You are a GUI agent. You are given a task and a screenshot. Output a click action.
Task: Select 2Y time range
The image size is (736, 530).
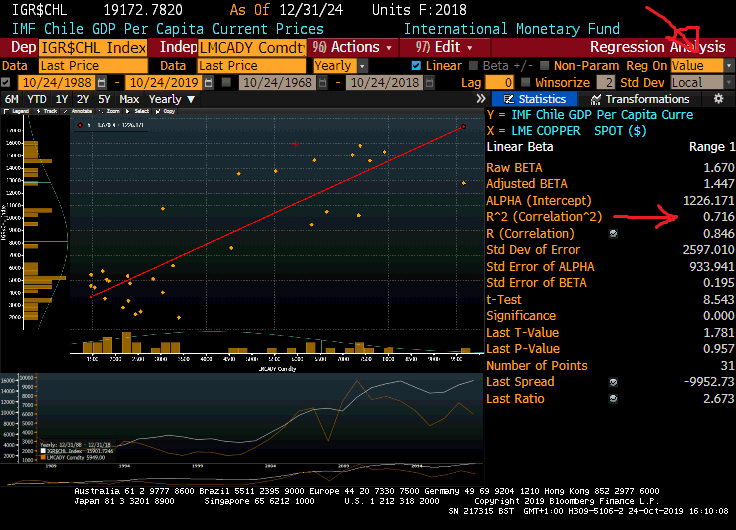83,100
